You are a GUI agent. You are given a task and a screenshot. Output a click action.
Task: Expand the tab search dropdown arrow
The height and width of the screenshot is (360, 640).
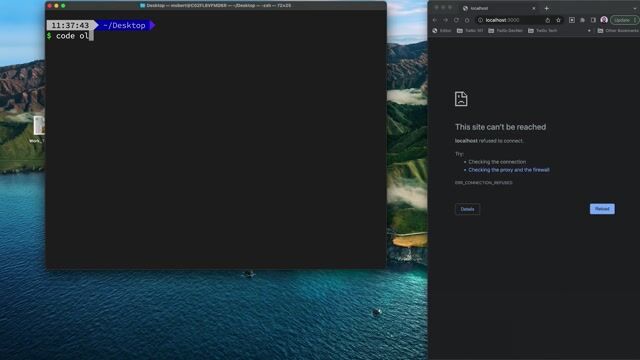pyautogui.click(x=635, y=8)
